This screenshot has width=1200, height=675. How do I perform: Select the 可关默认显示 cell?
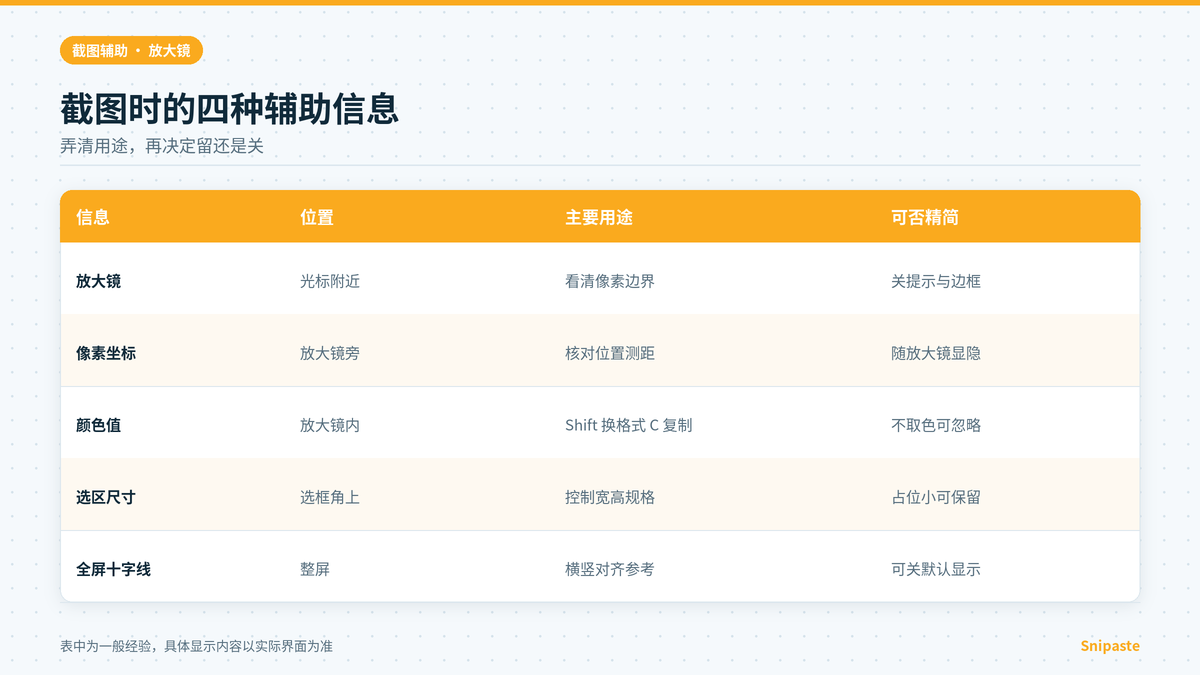[936, 569]
